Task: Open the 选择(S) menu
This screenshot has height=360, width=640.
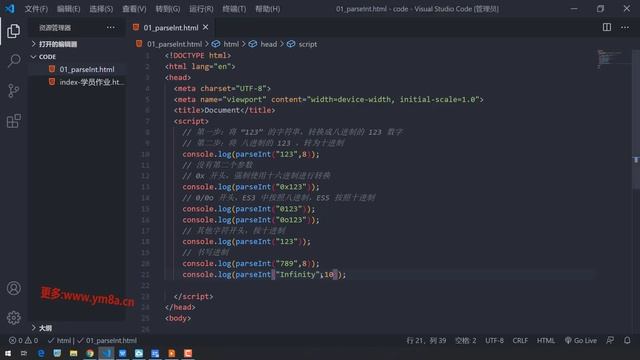Action: (x=101, y=9)
